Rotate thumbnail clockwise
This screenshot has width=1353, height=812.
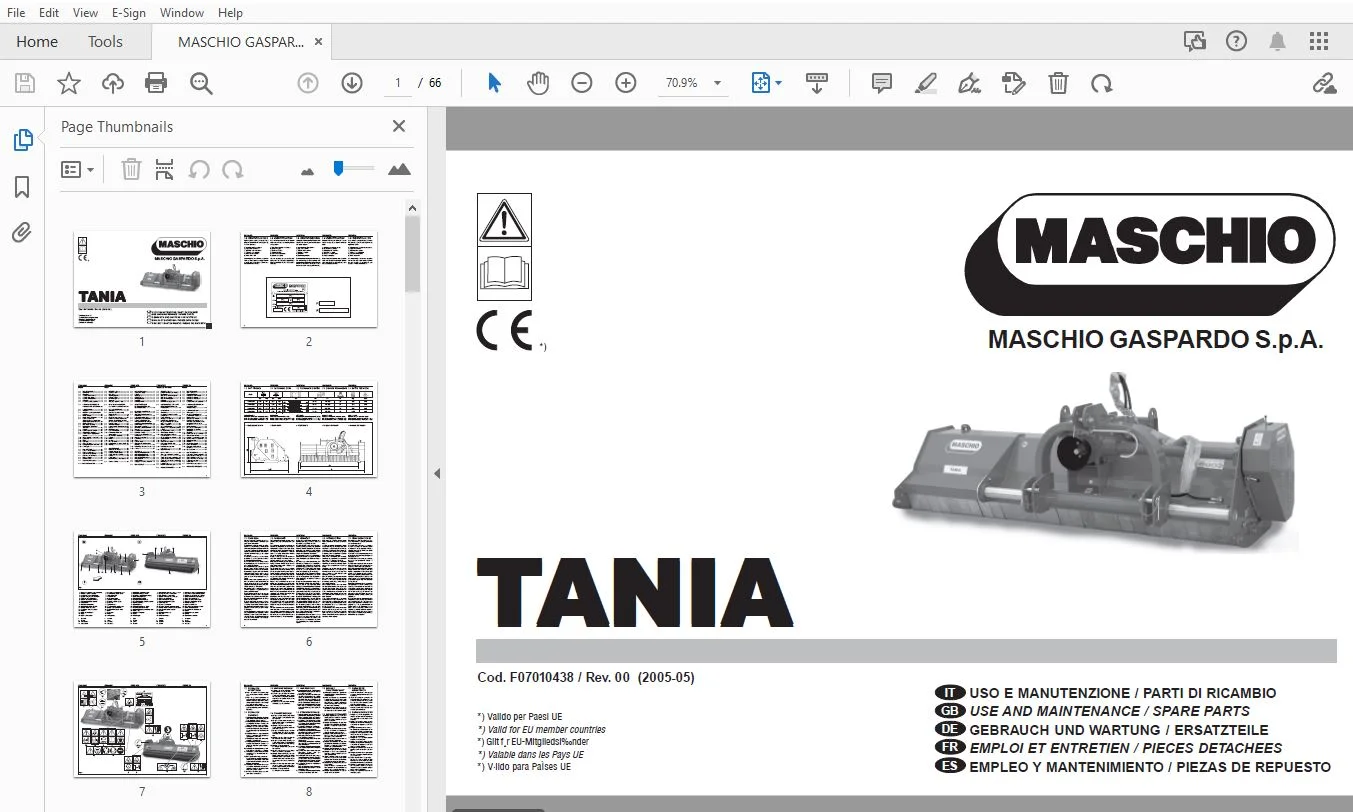pos(233,170)
